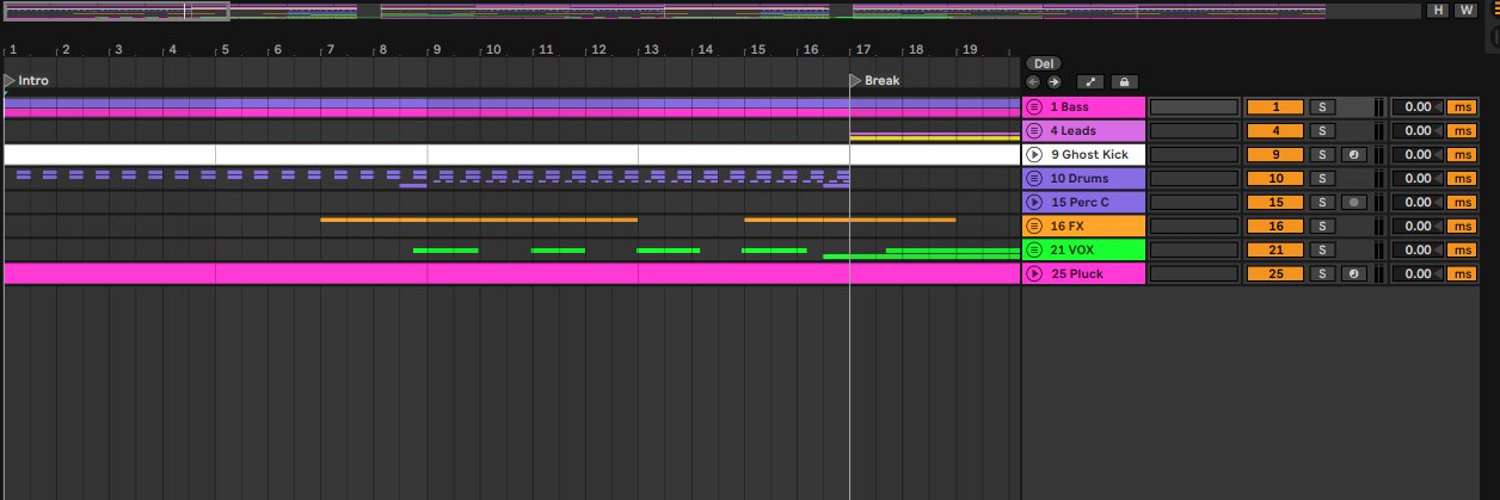The width and height of the screenshot is (1500, 500).
Task: Unfold the 16 FX group track
Action: click(1035, 226)
